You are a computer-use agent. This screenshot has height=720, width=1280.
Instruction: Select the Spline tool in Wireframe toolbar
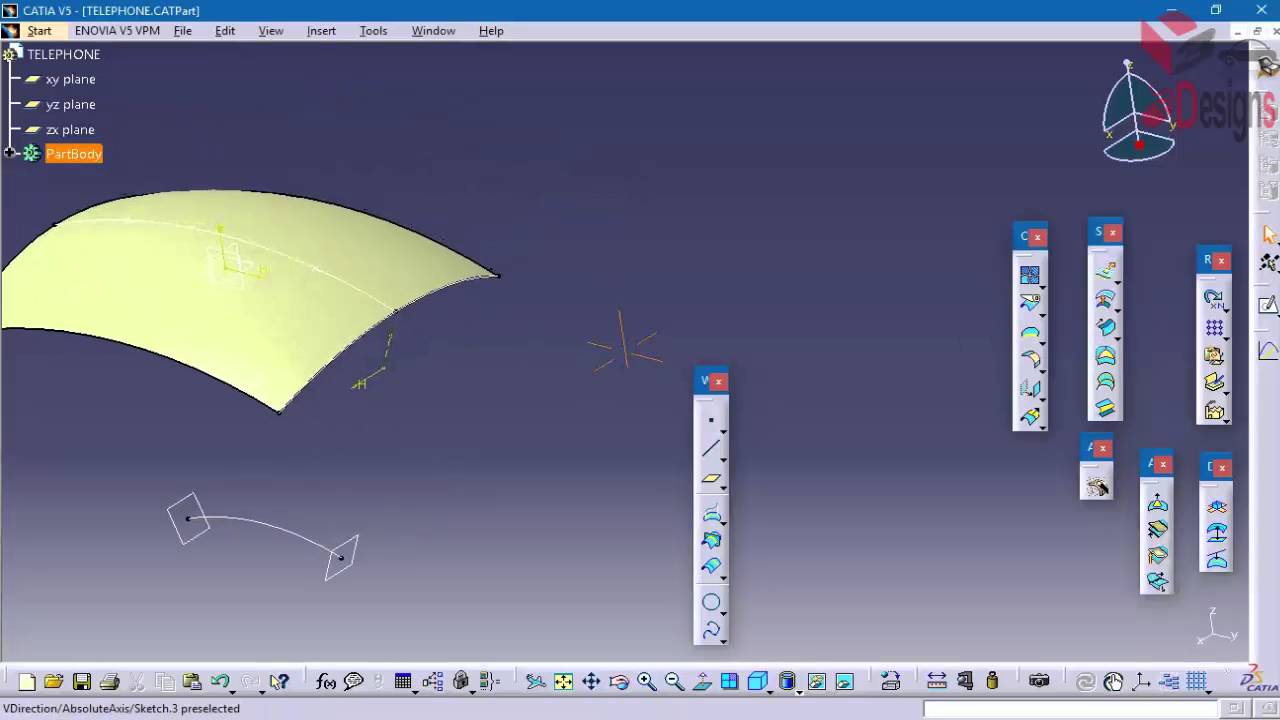[x=710, y=629]
